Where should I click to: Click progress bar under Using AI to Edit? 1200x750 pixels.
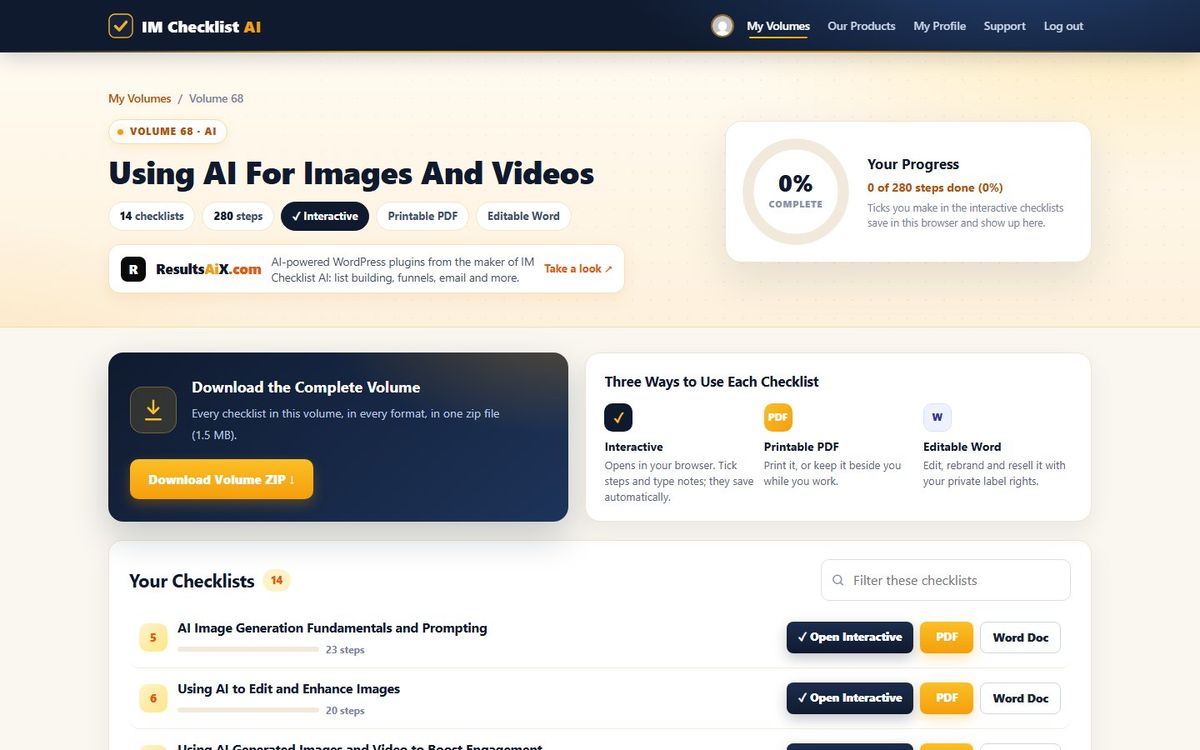248,711
